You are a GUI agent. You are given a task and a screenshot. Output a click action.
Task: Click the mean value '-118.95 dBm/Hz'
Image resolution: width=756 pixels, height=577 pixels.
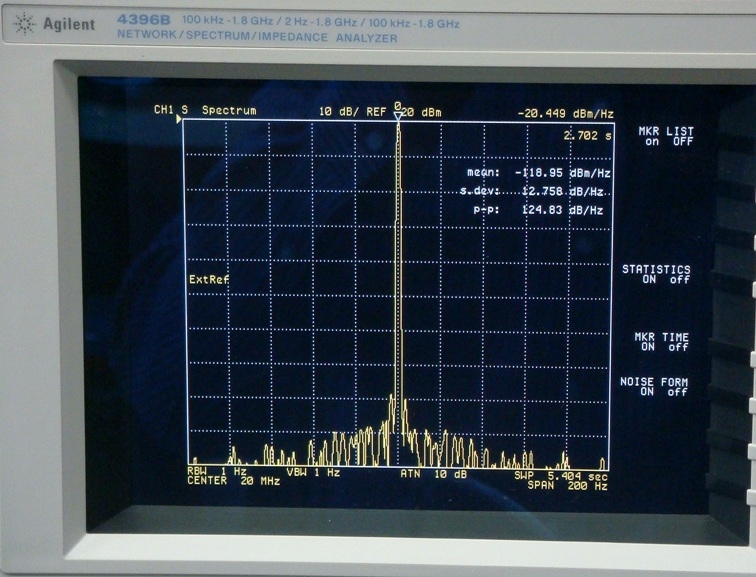click(x=563, y=173)
